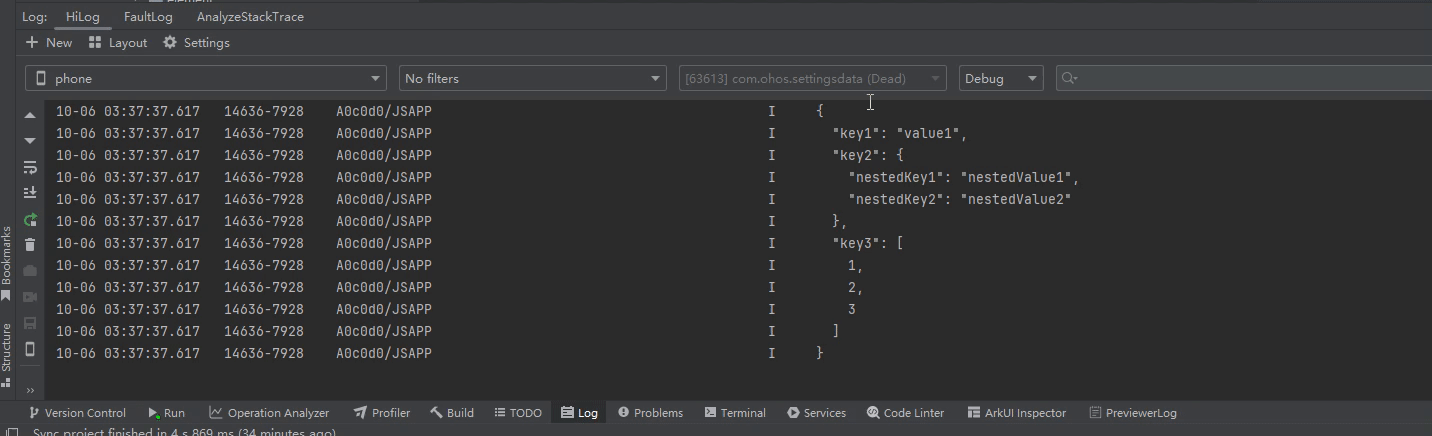The image size is (1432, 436).
Task: Open log Settings
Action: click(196, 43)
